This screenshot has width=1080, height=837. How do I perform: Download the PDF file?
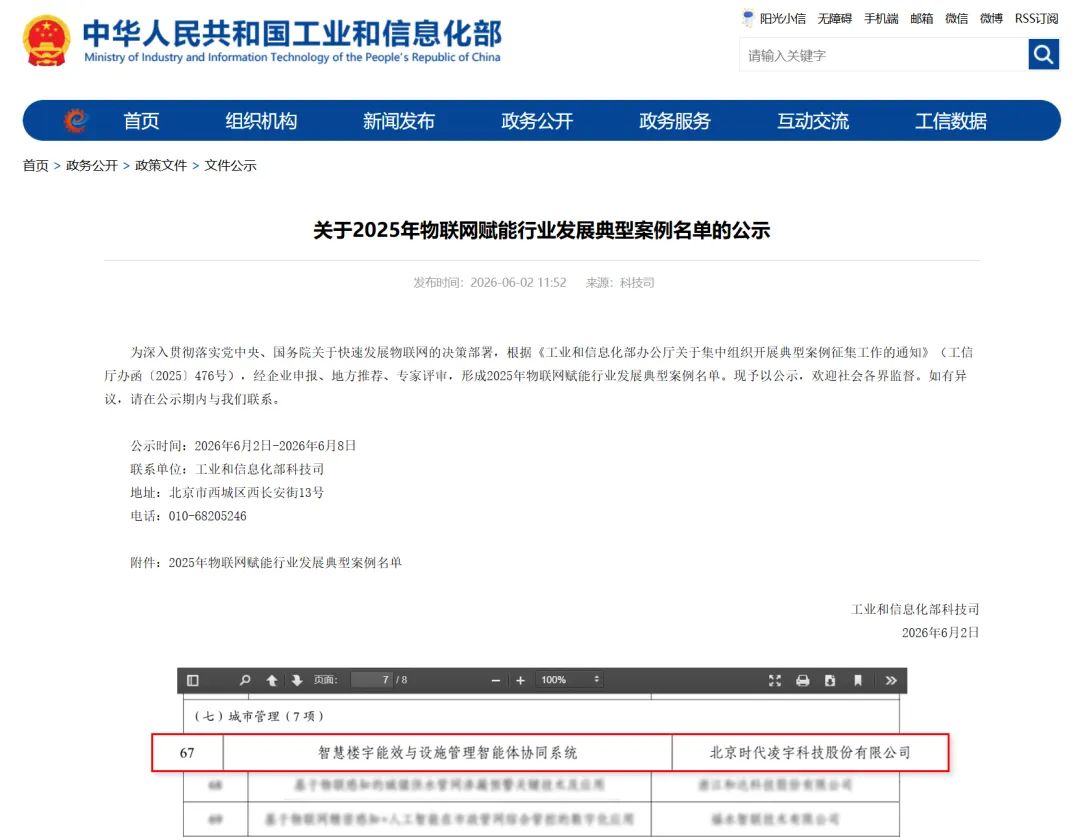pos(830,681)
